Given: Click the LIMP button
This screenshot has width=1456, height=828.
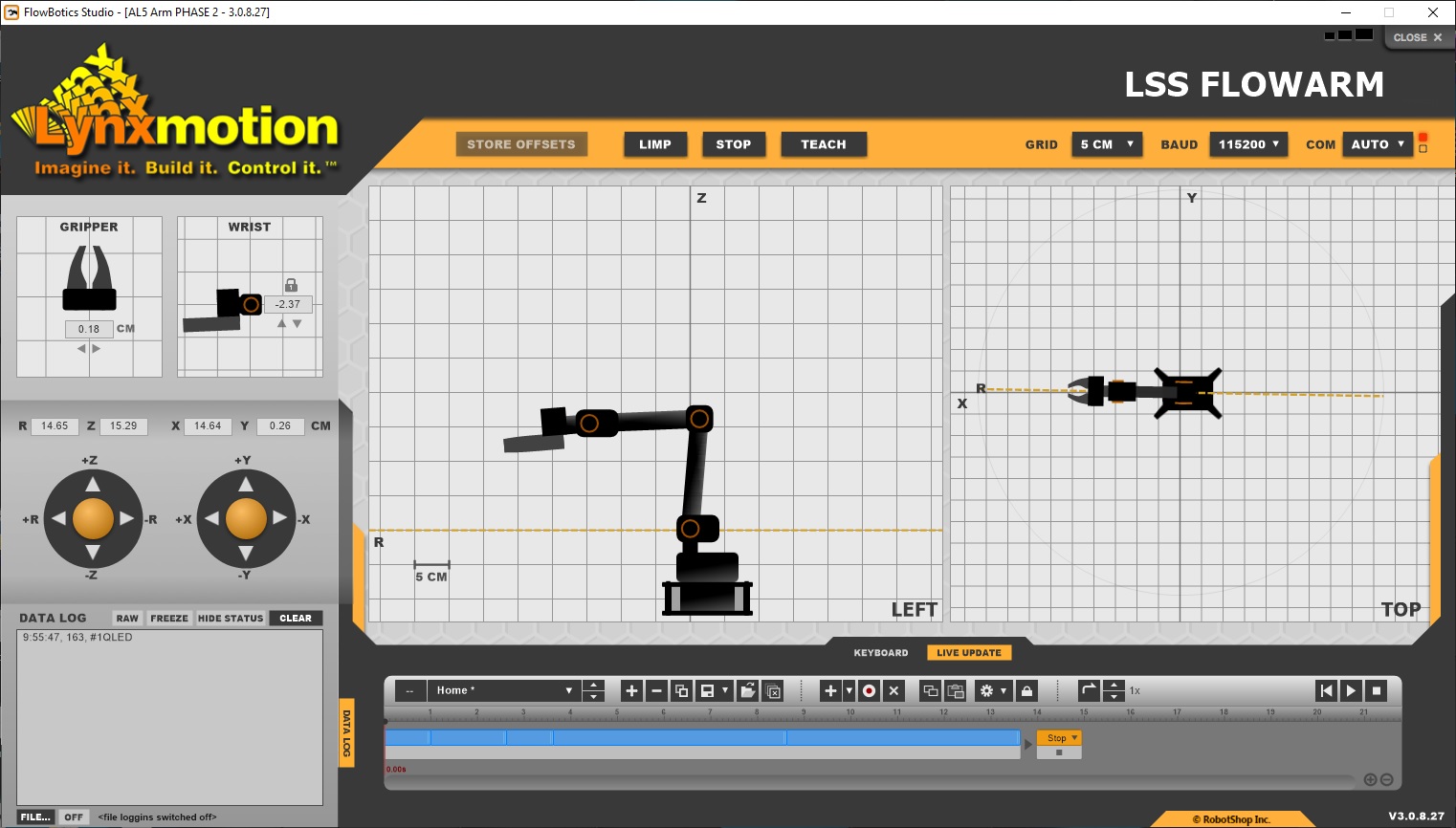Looking at the screenshot, I should click(655, 144).
